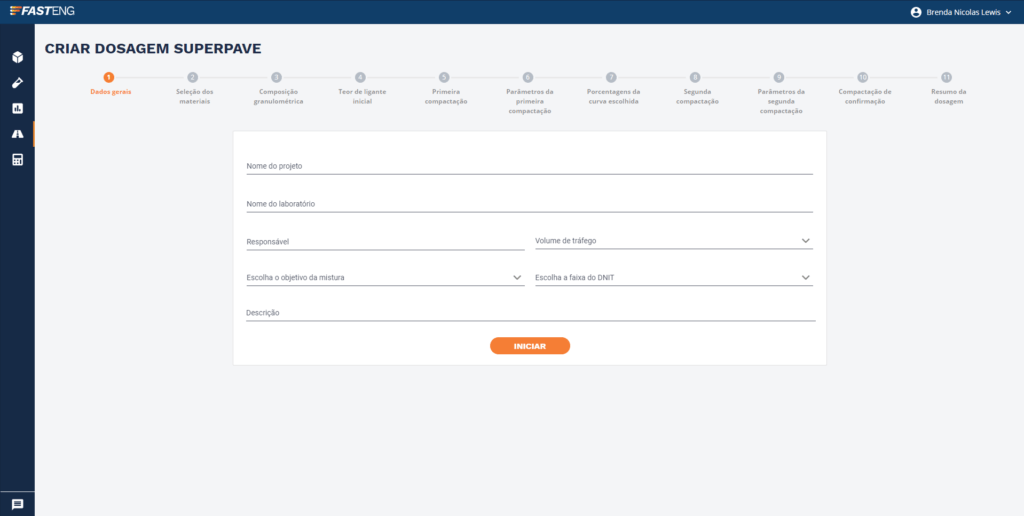This screenshot has height=516, width=1024.
Task: Select the bar chart icon in the sidebar
Action: pos(17,108)
